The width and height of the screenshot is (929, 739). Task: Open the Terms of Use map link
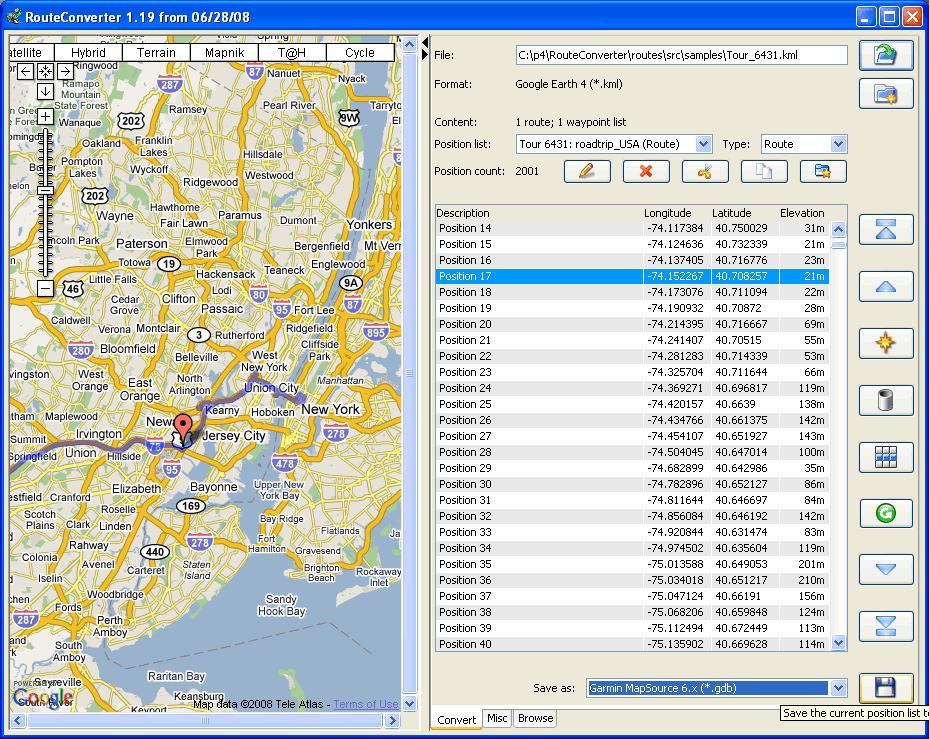coord(365,704)
